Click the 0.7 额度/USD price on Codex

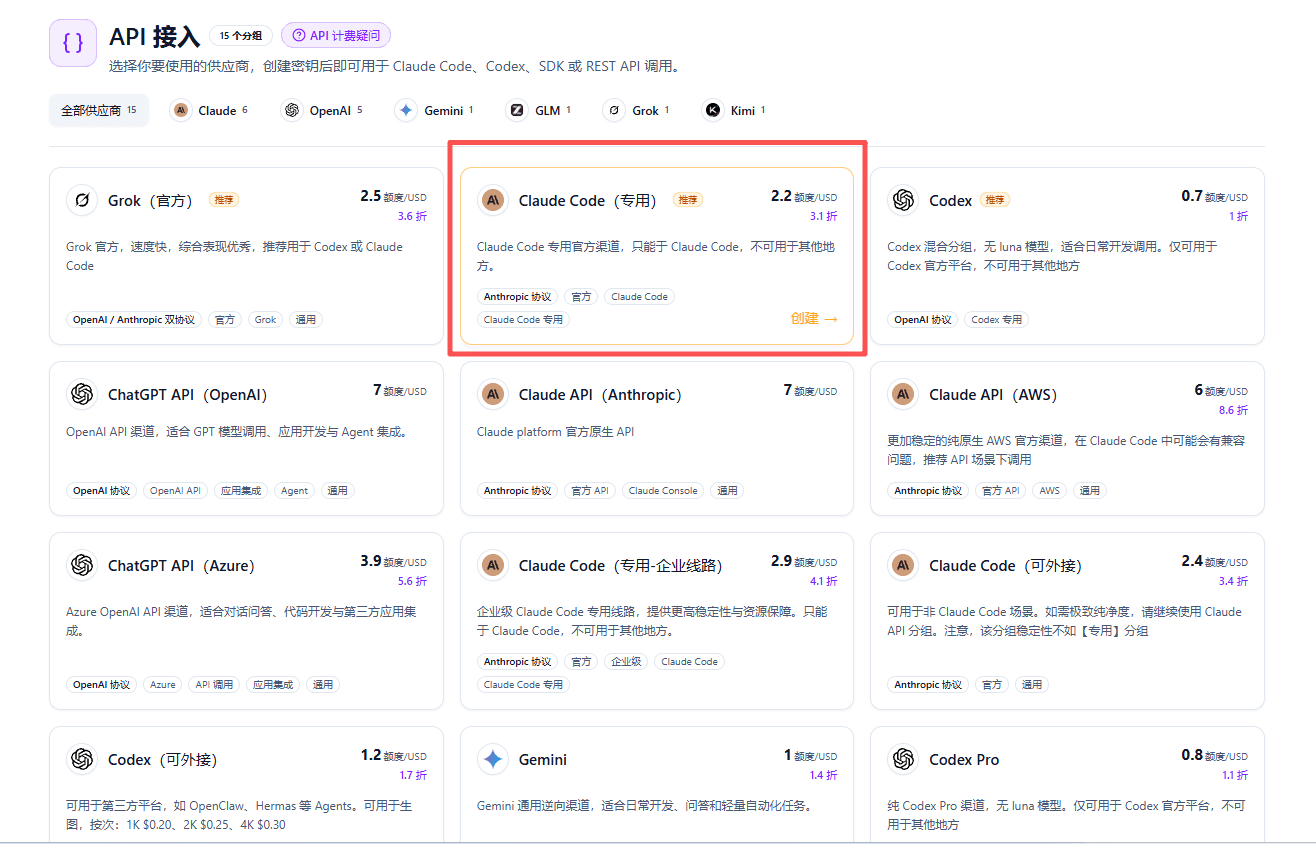point(1214,197)
